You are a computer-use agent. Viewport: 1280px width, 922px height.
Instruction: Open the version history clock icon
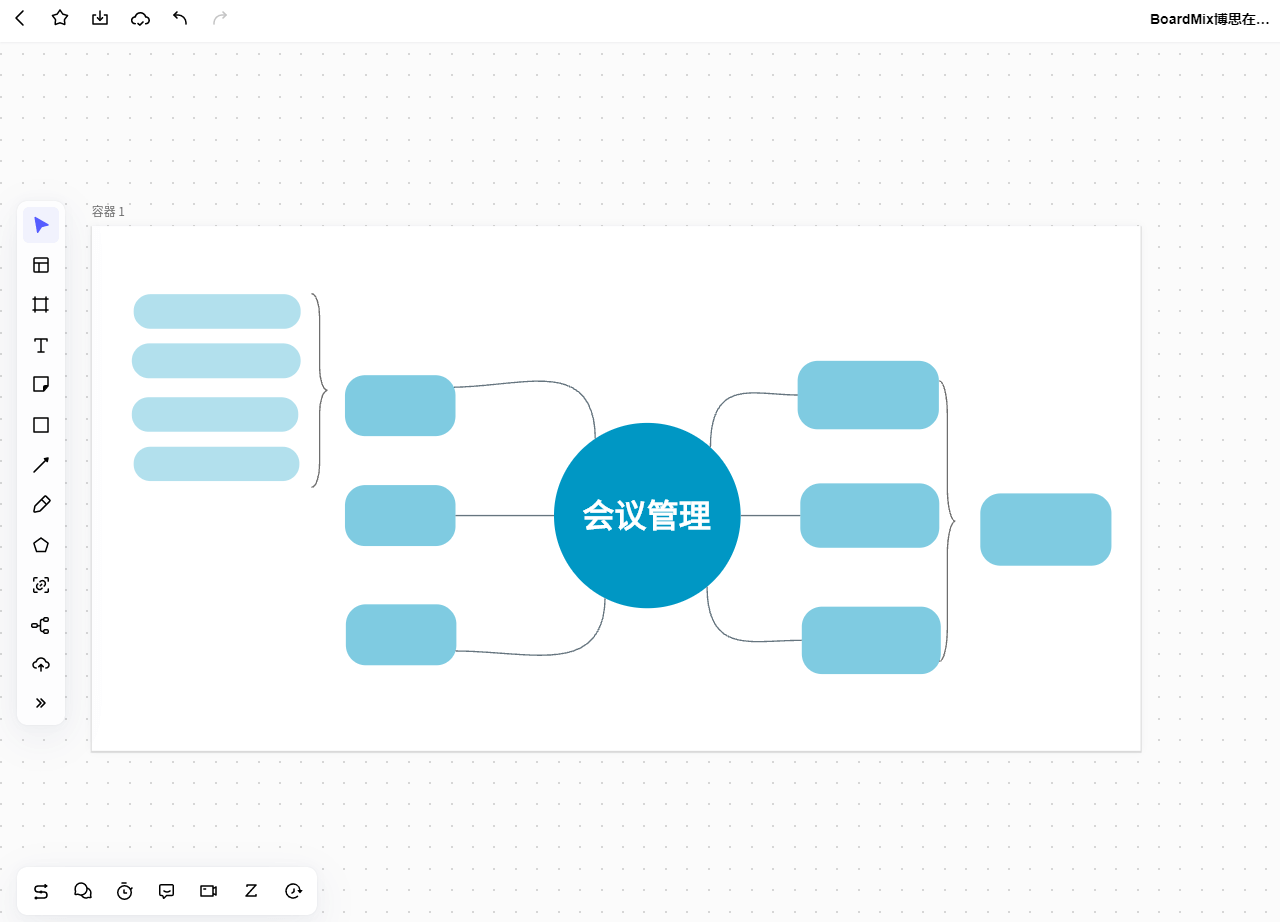pyautogui.click(x=293, y=891)
